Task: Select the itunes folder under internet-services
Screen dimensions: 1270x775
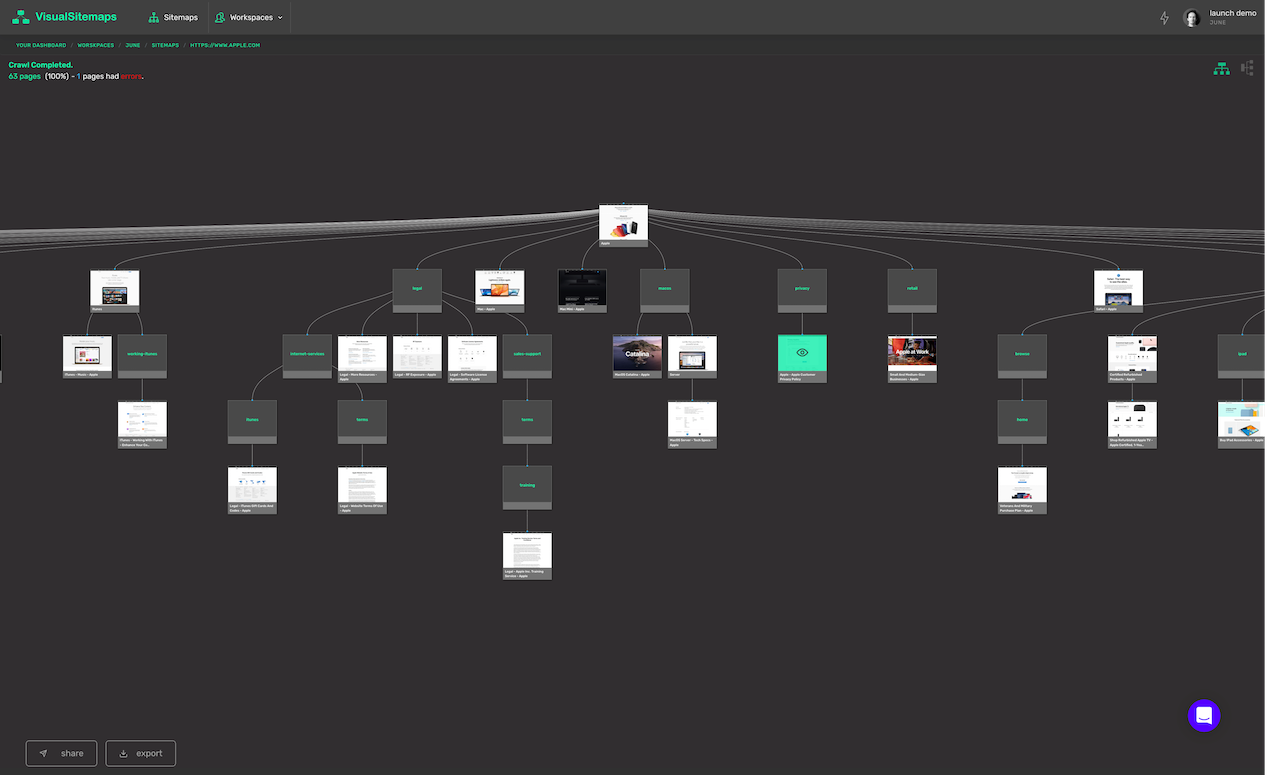Action: (x=252, y=423)
